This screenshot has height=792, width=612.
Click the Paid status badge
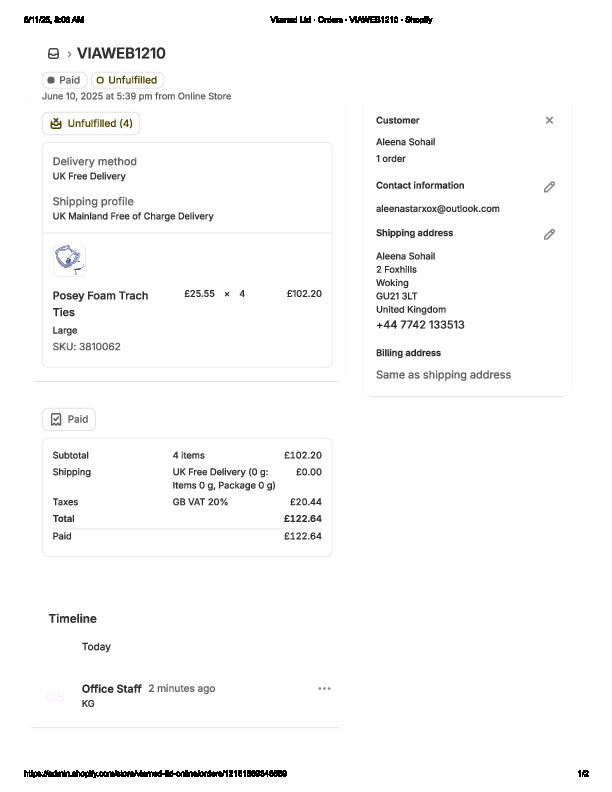[64, 80]
